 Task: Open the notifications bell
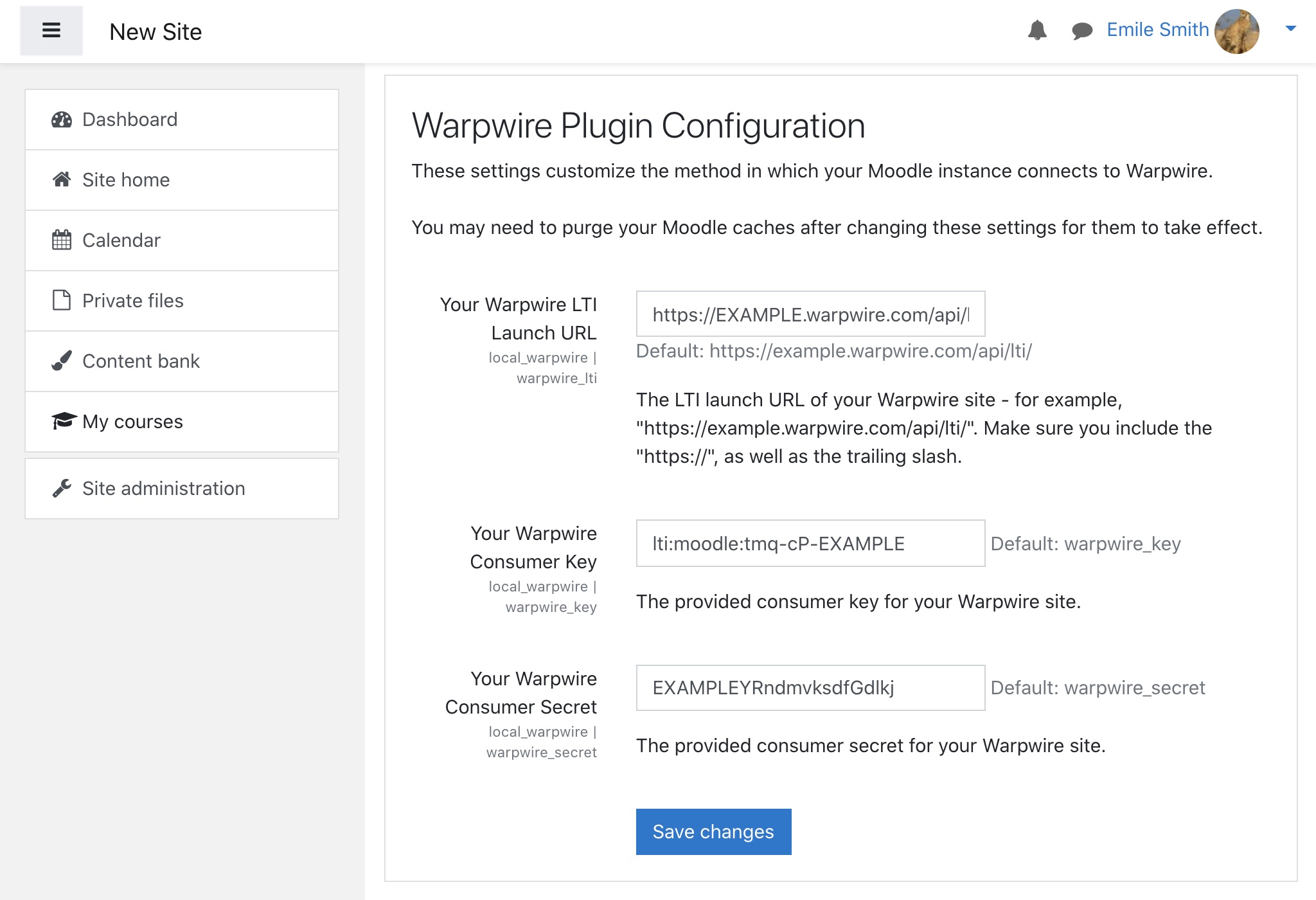click(x=1037, y=30)
